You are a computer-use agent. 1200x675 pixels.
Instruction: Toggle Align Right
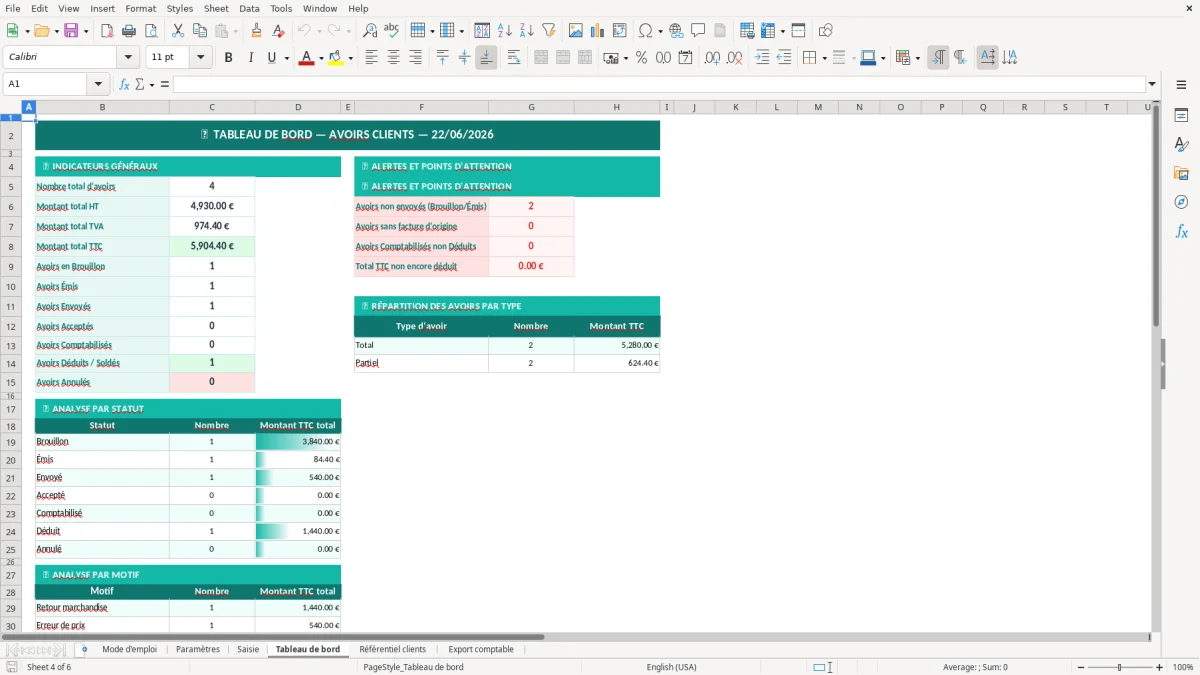pyautogui.click(x=415, y=58)
